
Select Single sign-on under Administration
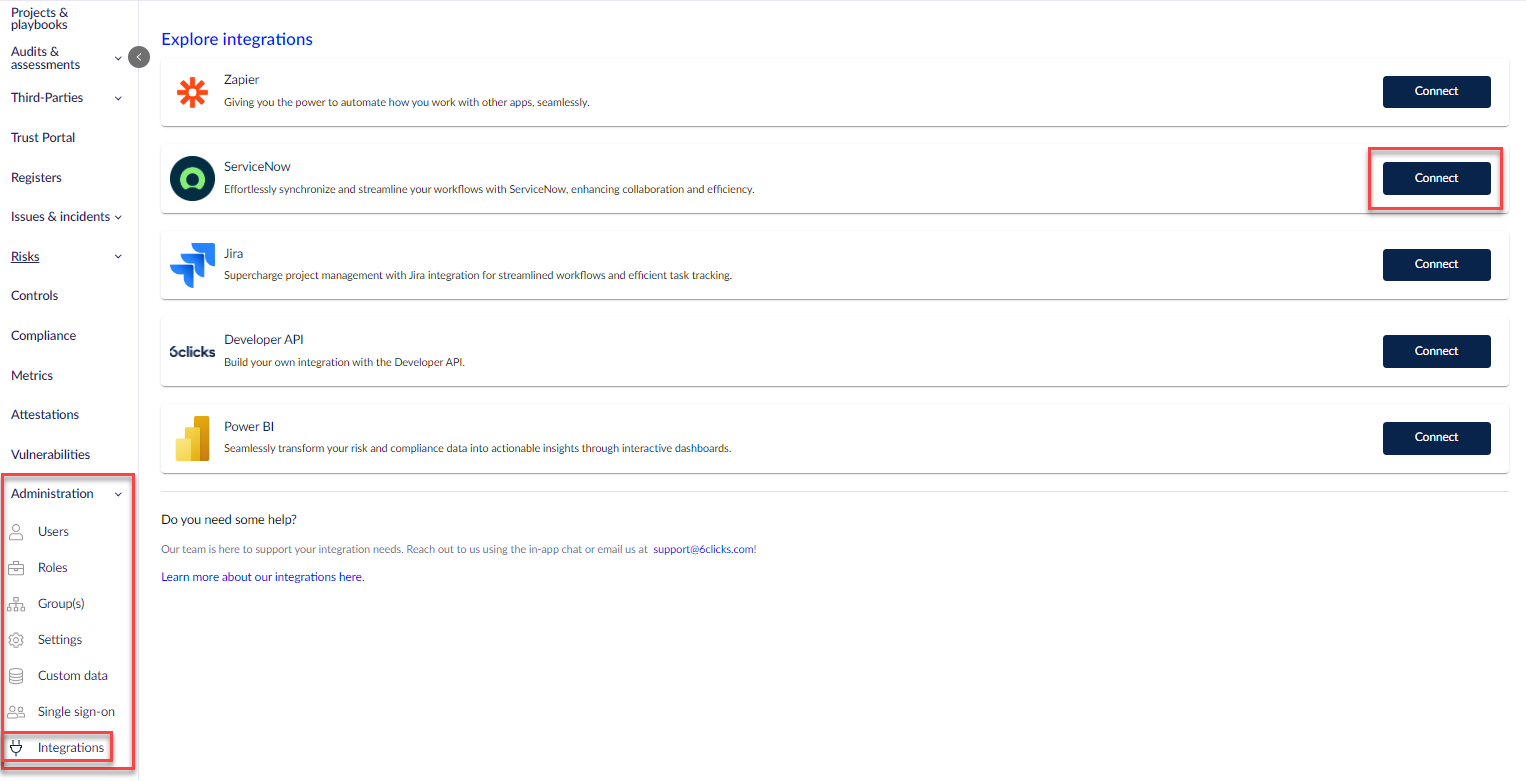76,712
